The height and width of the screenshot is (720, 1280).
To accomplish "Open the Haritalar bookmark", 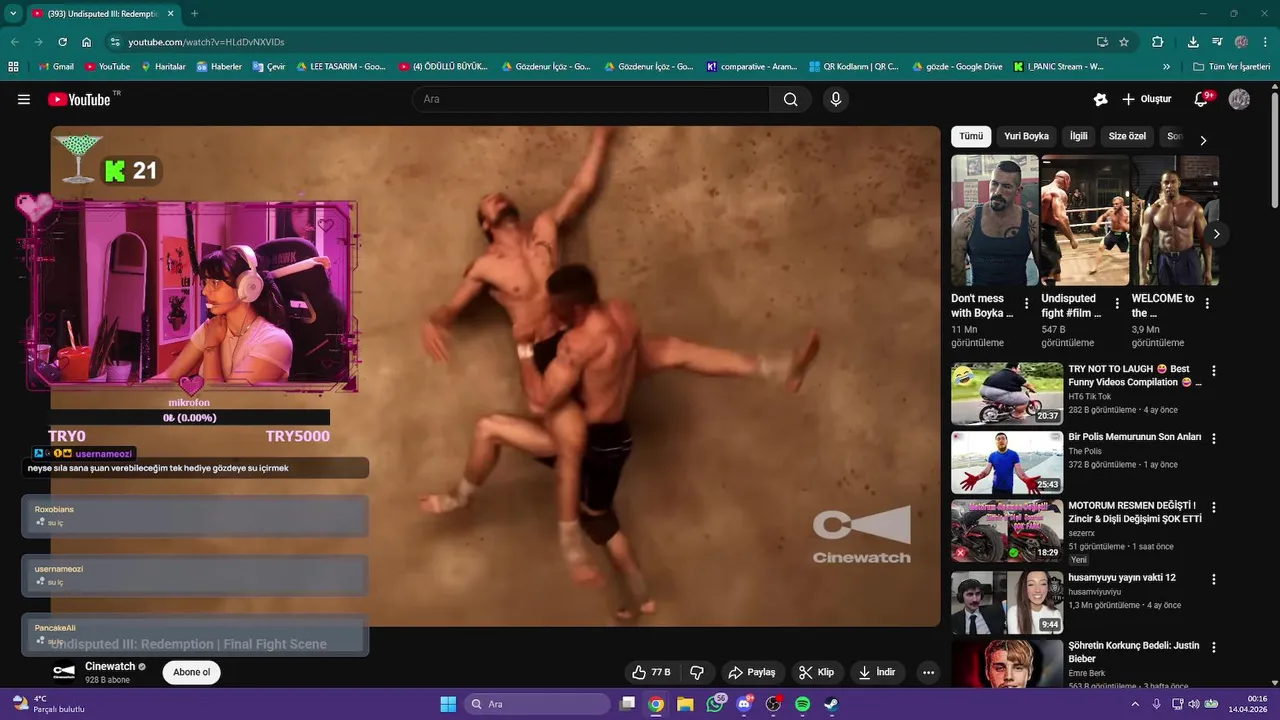I will (x=163, y=66).
